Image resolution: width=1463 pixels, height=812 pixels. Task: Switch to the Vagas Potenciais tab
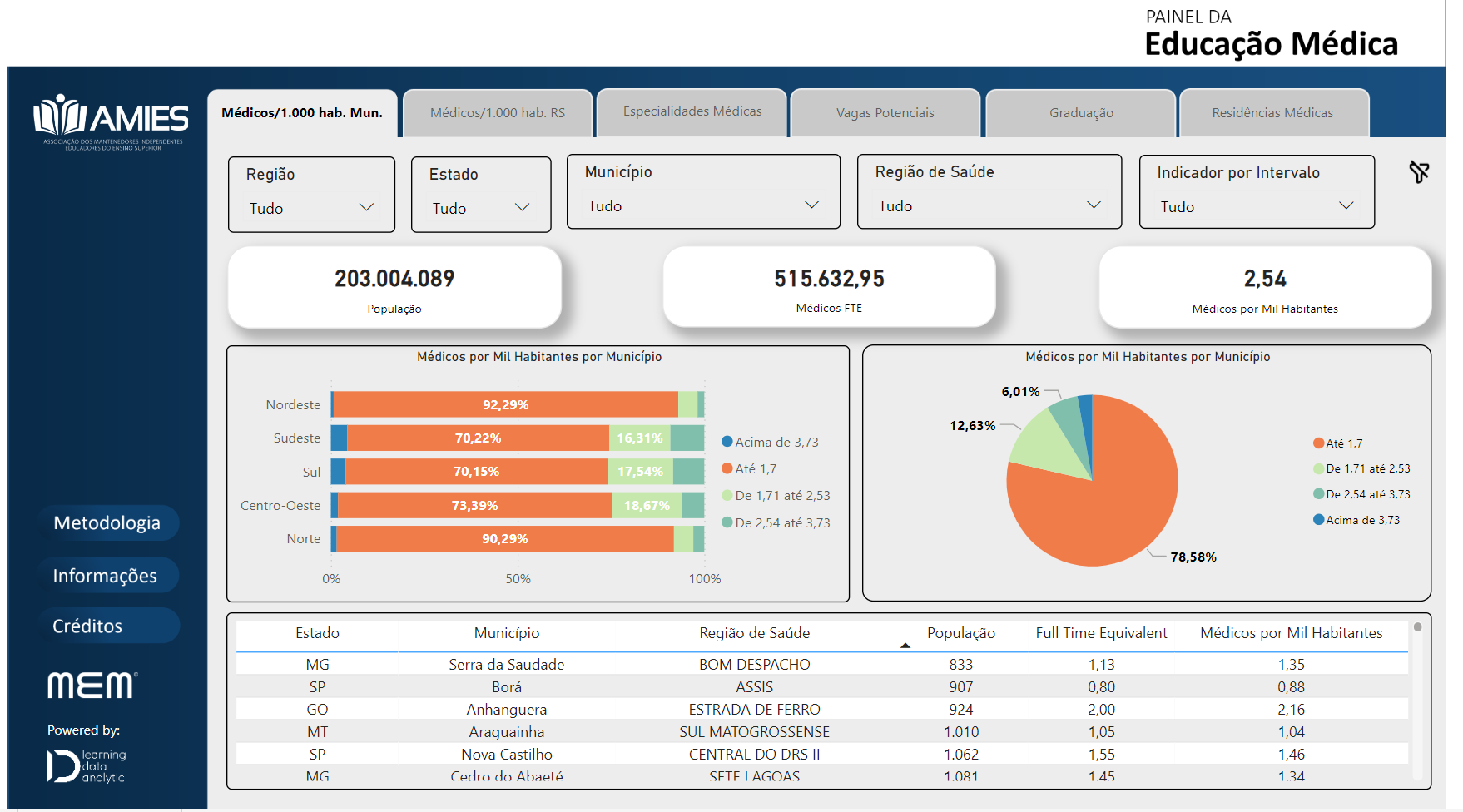click(885, 112)
